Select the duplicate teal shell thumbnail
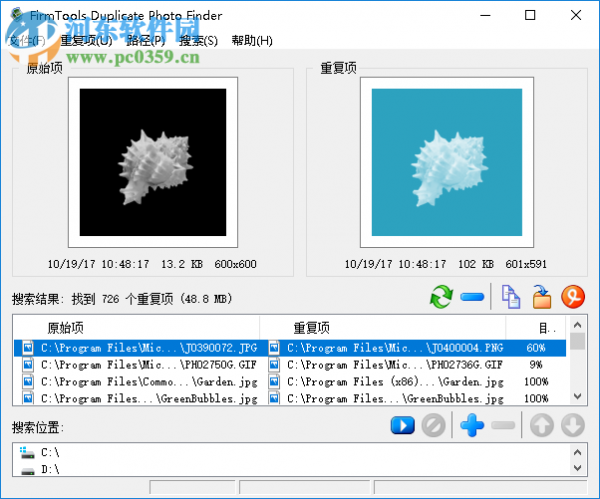Image resolution: width=600 pixels, height=499 pixels. click(x=447, y=162)
